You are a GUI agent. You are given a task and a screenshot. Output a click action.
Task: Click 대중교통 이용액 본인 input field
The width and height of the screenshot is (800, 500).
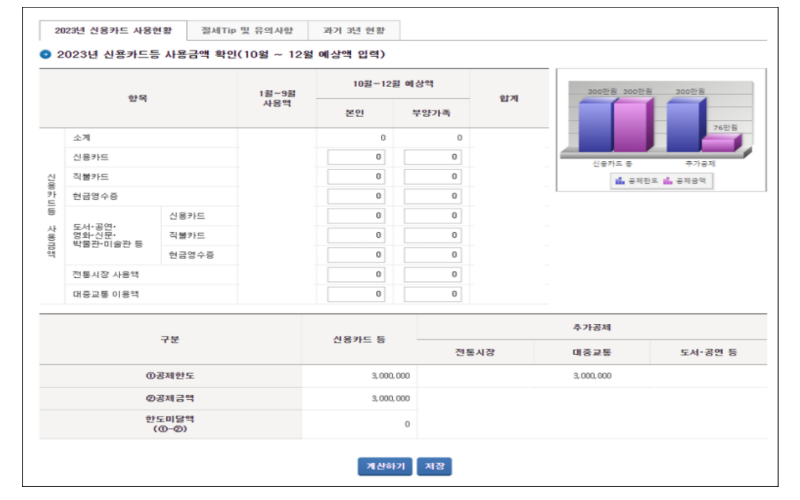tap(356, 294)
